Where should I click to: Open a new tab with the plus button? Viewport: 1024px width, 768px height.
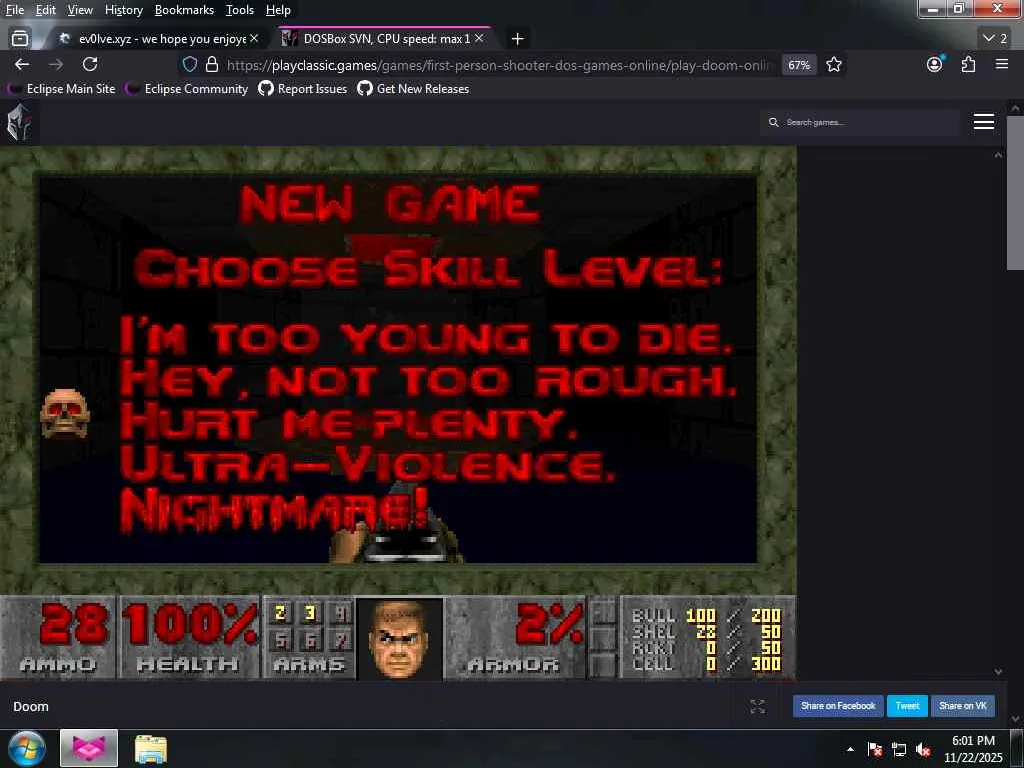coord(517,39)
